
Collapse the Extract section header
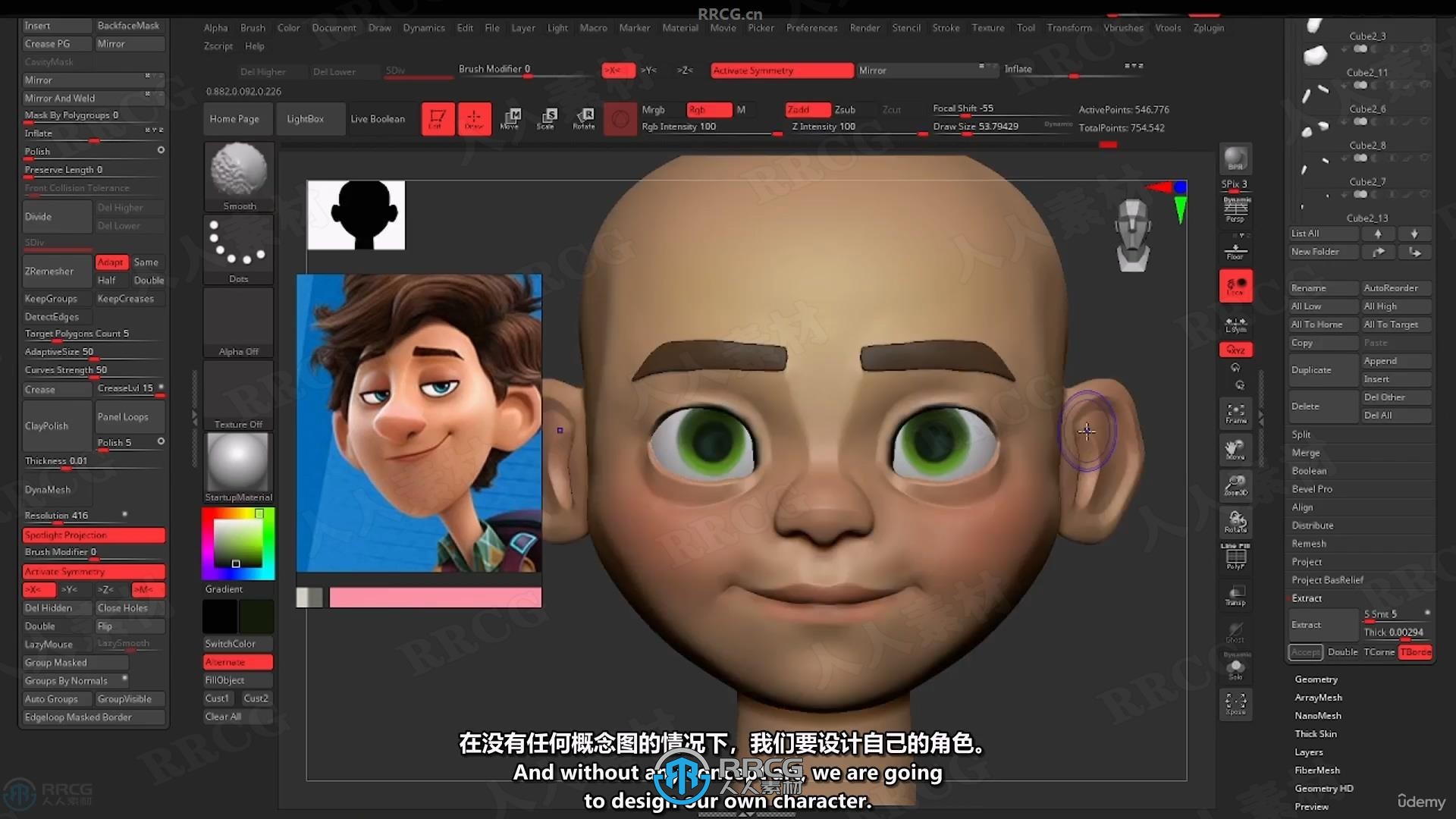pos(1307,598)
